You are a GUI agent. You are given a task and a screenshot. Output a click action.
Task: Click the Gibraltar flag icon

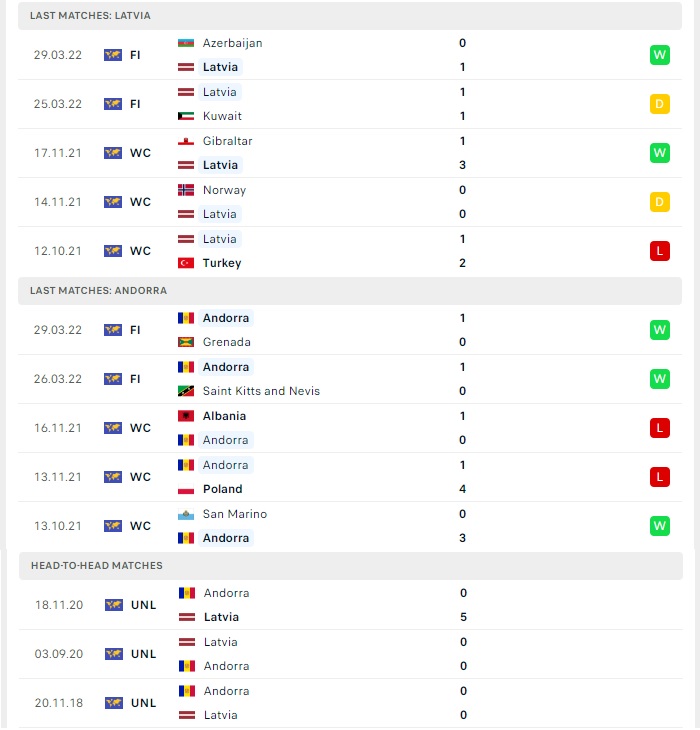[x=186, y=141]
